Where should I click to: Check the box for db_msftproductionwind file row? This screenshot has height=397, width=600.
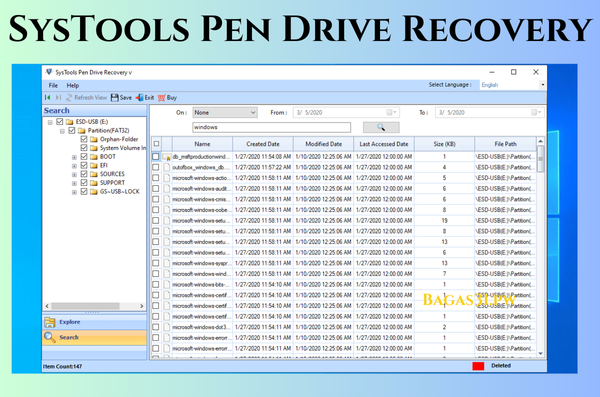[x=156, y=157]
